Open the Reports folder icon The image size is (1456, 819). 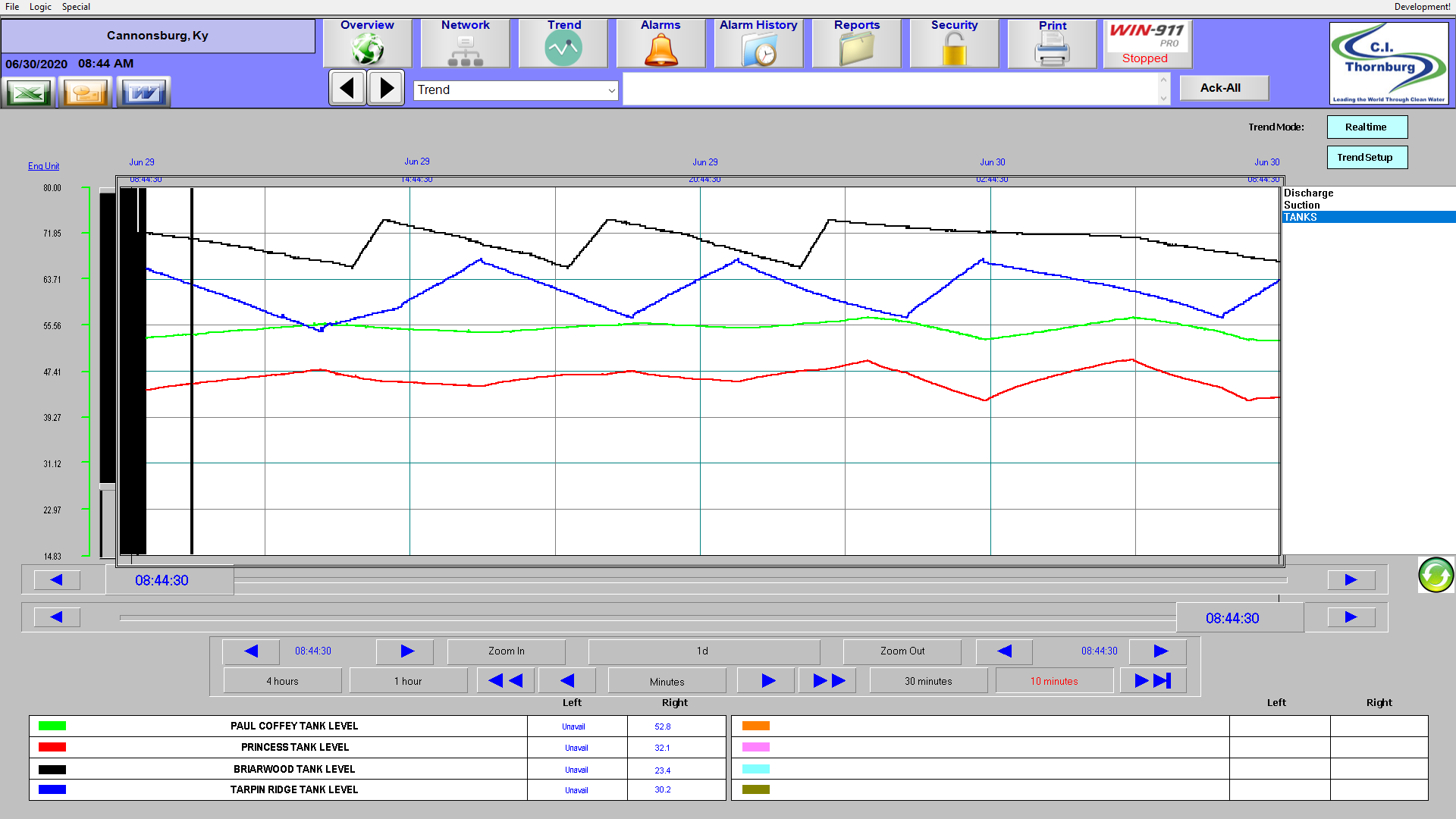[857, 43]
